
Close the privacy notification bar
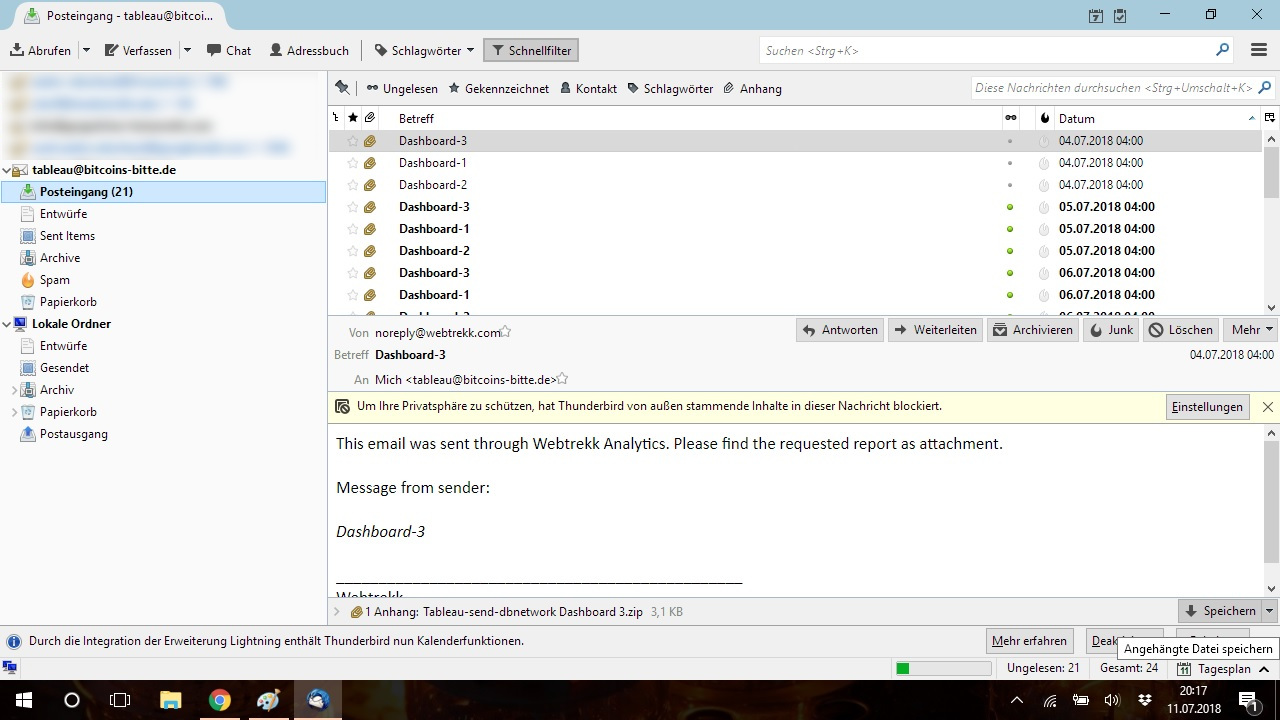[1267, 407]
